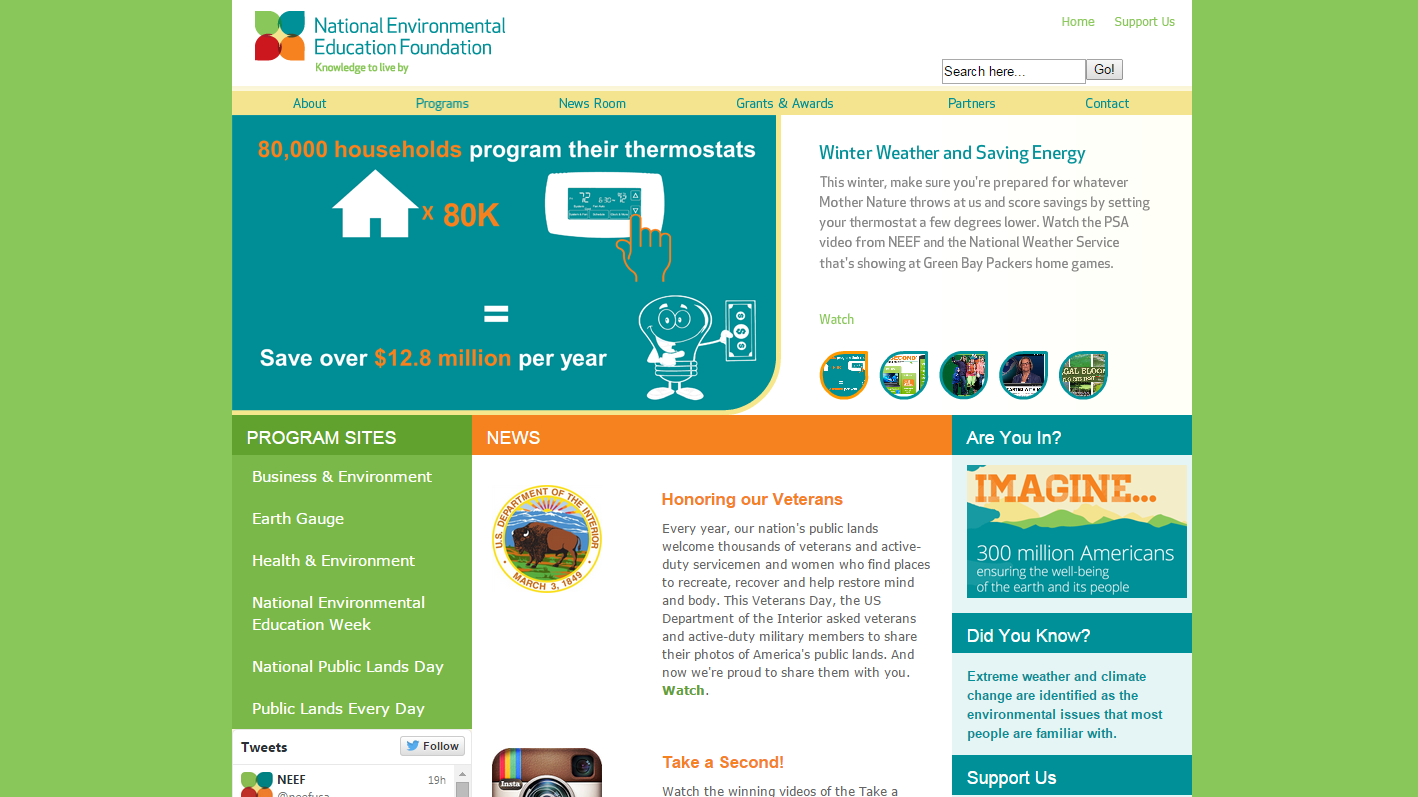The height and width of the screenshot is (797, 1418).
Task: Click the Department of the Interior seal
Action: [x=546, y=540]
